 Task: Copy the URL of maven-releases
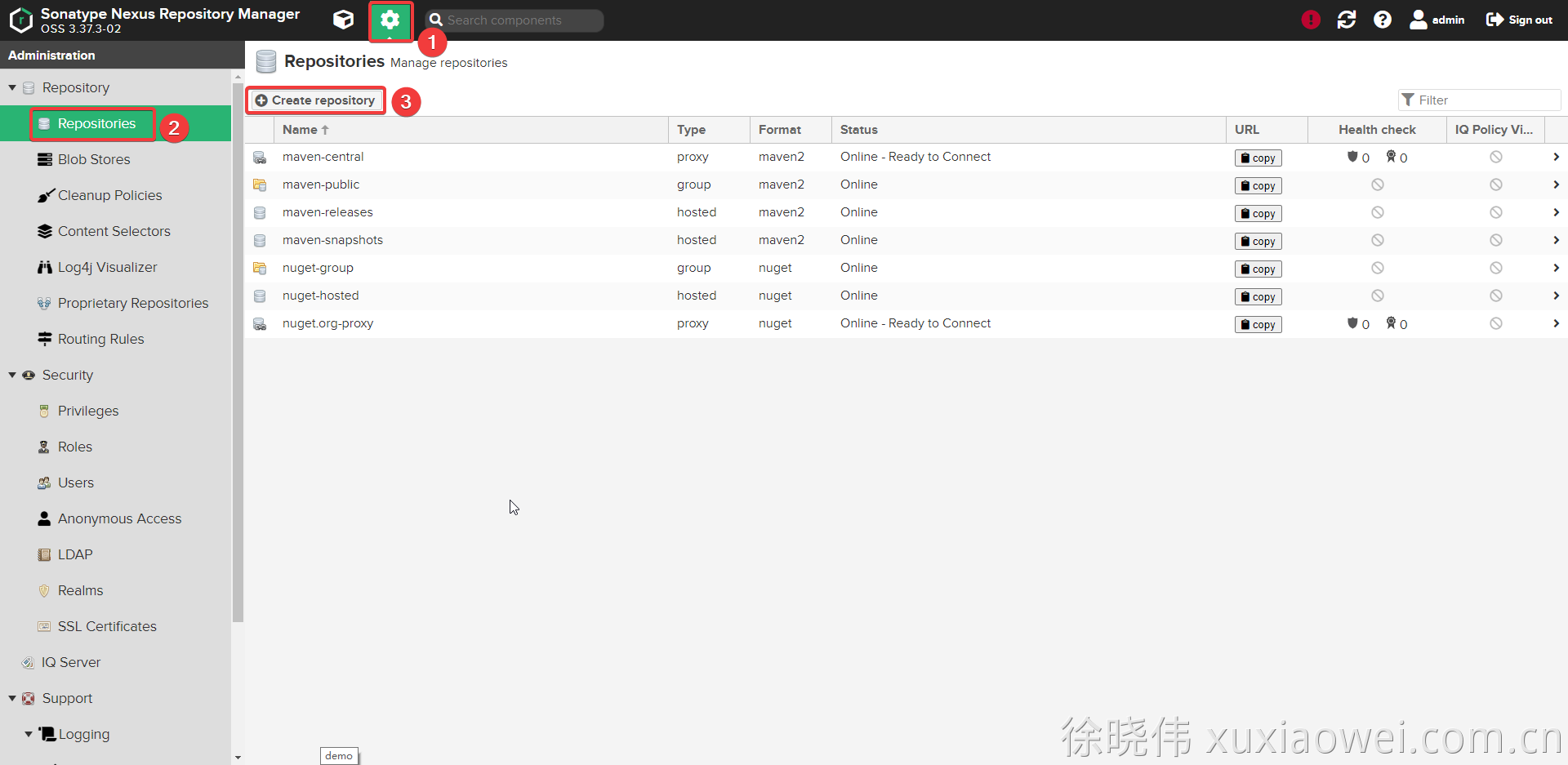coord(1258,214)
